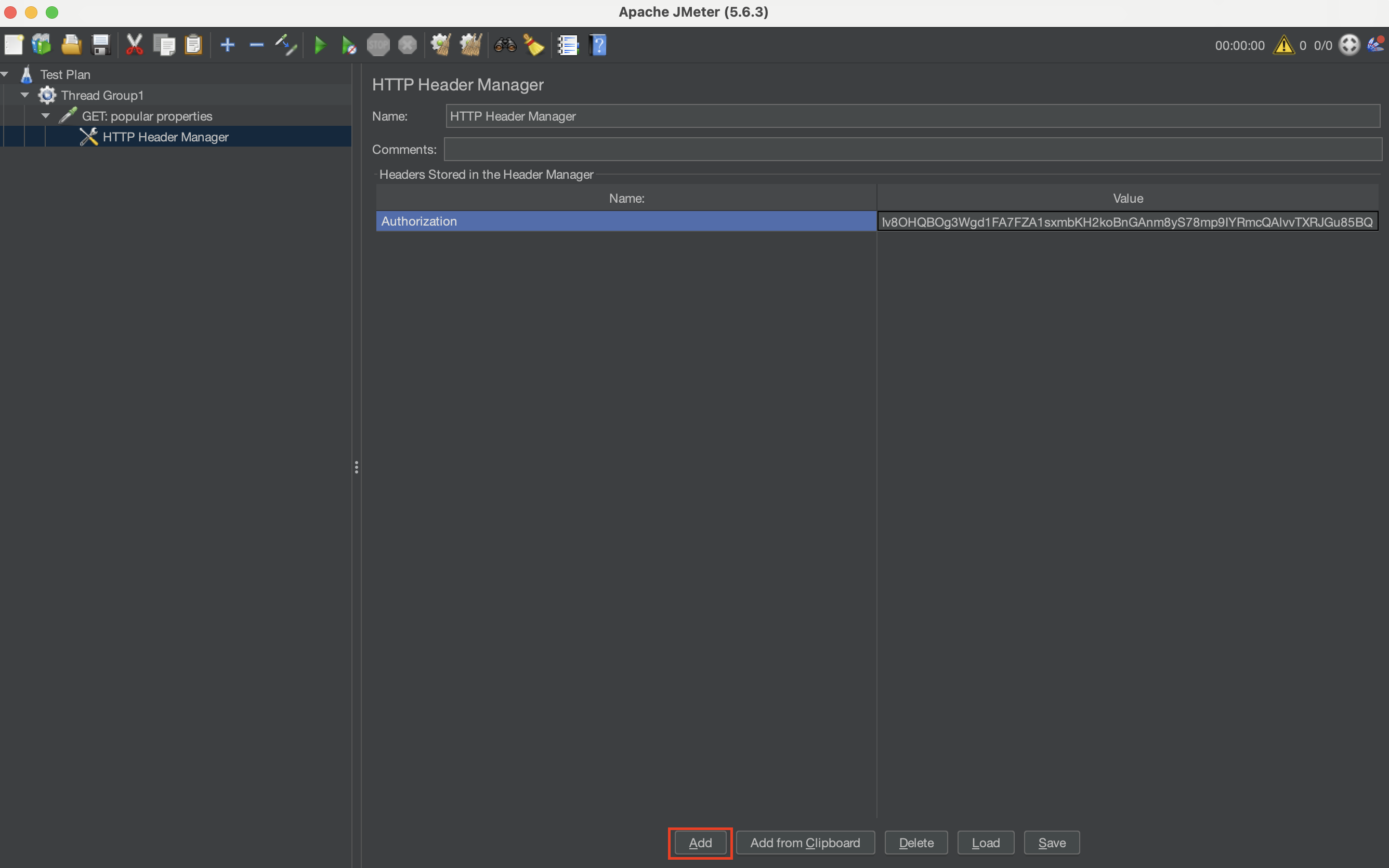Open the Help question mark icon
This screenshot has width=1389, height=868.
click(x=597, y=45)
